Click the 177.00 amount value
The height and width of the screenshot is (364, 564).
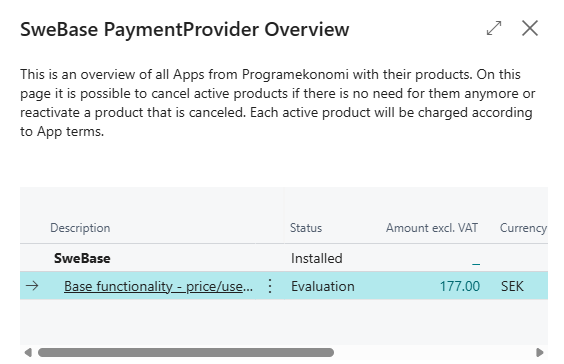point(460,286)
